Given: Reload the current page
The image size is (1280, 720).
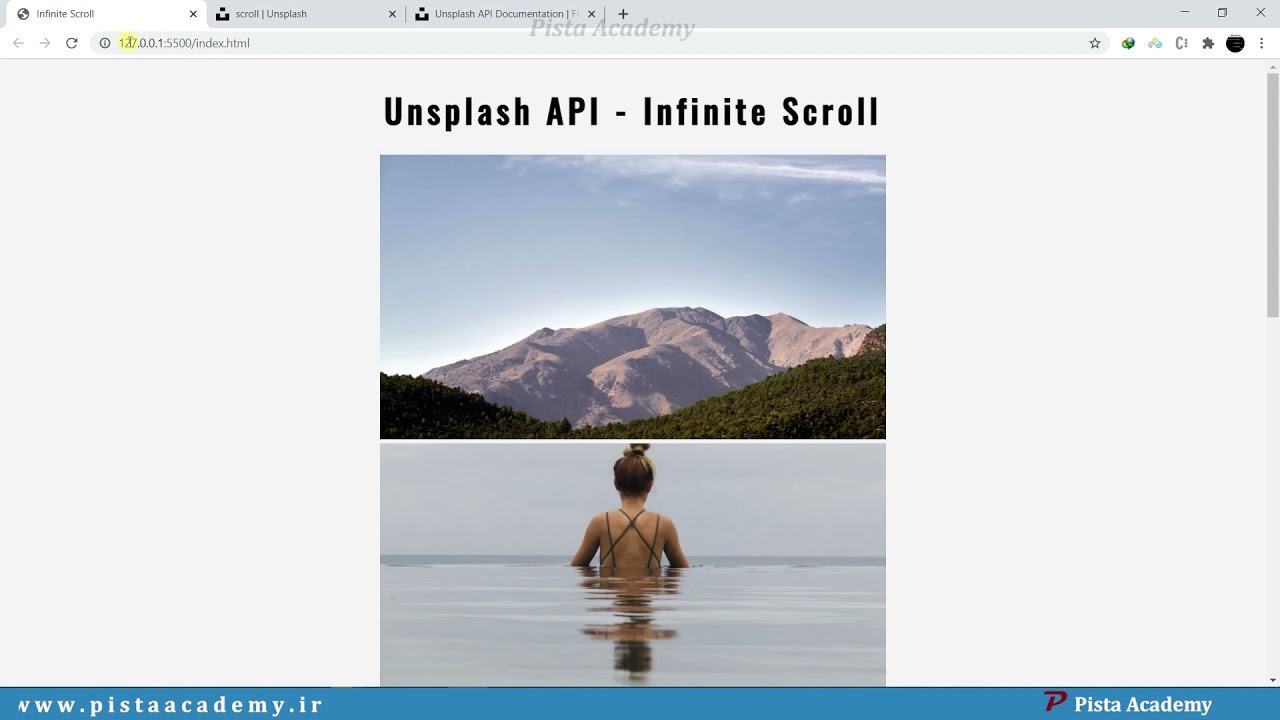Looking at the screenshot, I should coord(72,43).
